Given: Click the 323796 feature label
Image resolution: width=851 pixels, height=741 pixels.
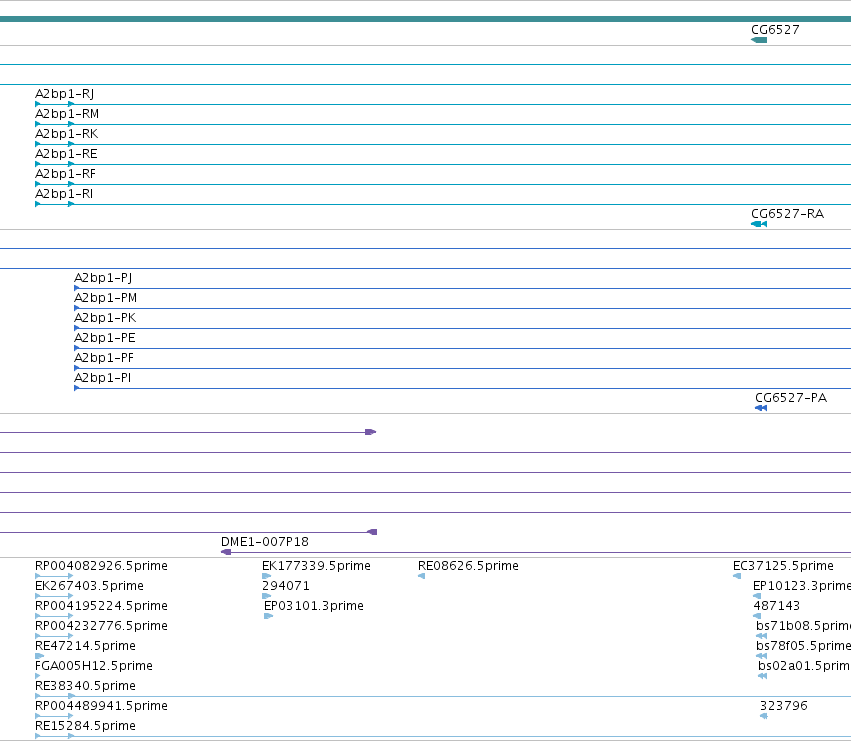Looking at the screenshot, I should pyautogui.click(x=784, y=706).
